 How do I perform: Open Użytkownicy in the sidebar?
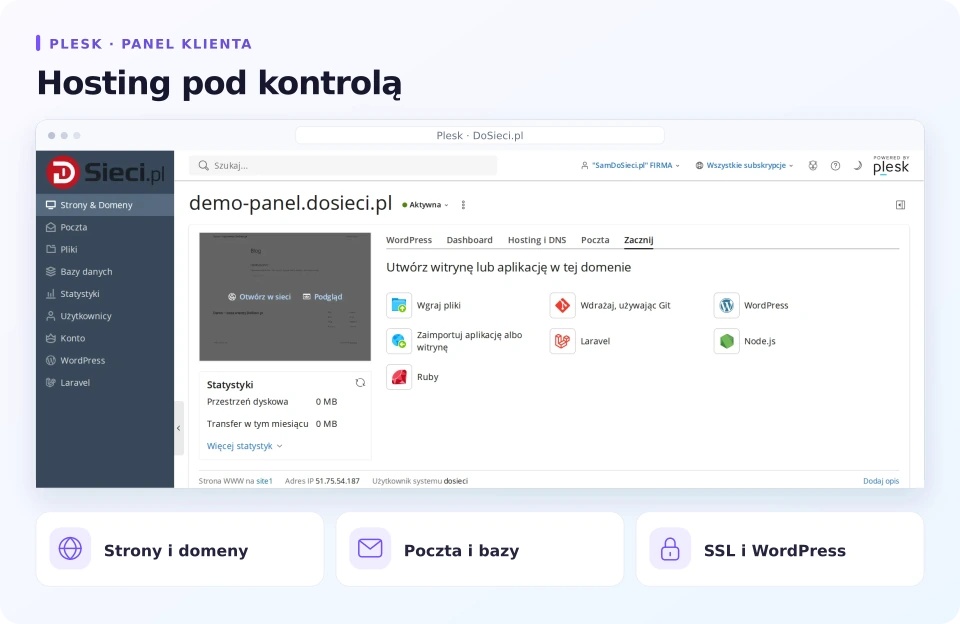pos(105,316)
